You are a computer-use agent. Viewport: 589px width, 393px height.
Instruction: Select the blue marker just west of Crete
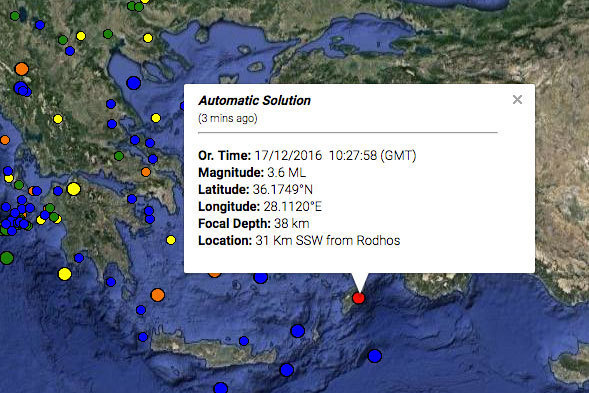pyautogui.click(x=143, y=337)
